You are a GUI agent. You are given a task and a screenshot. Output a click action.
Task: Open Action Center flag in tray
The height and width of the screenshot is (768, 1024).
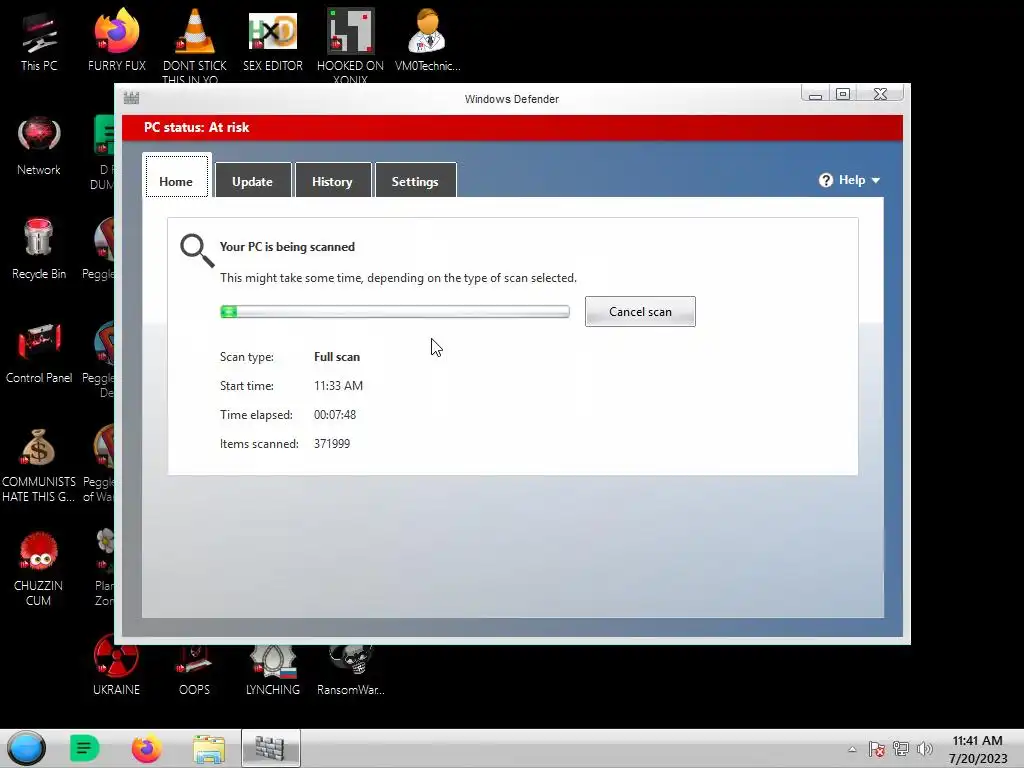(876, 749)
